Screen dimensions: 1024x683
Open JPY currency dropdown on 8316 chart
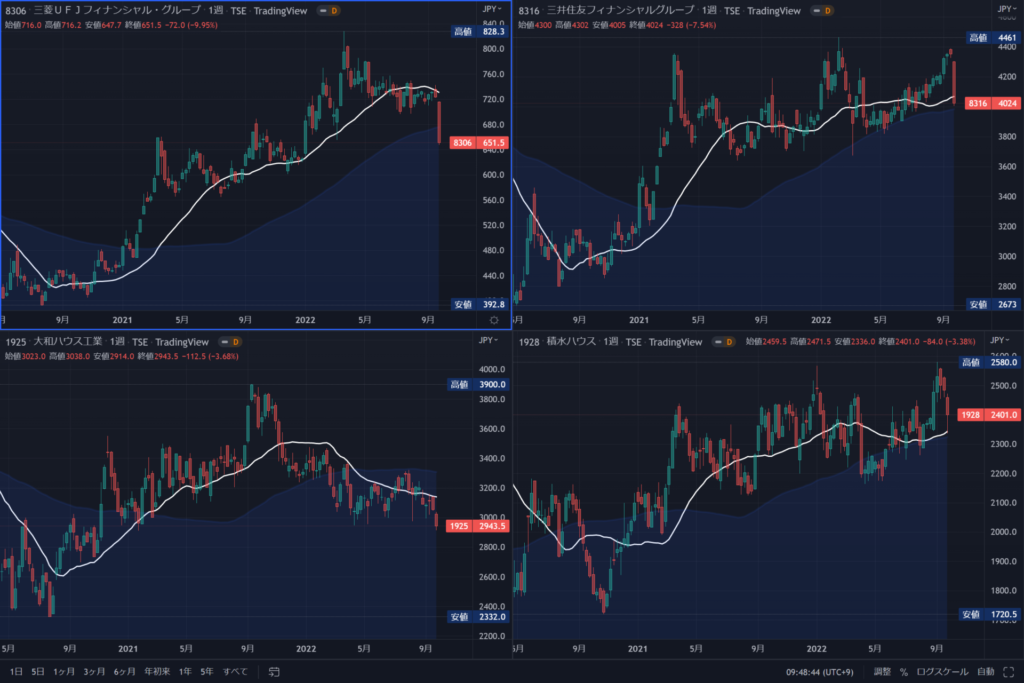click(1007, 9)
